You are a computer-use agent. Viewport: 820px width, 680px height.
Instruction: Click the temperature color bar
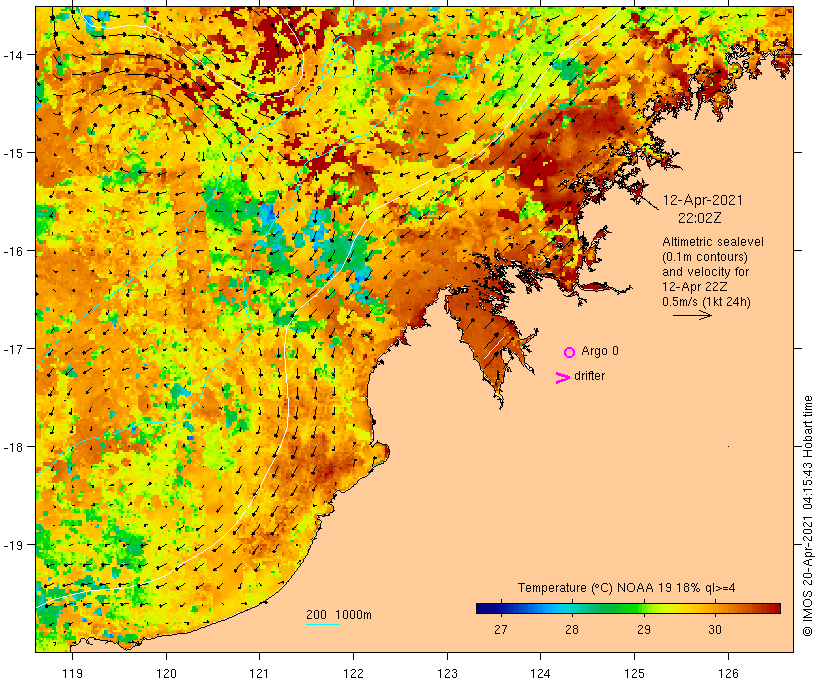click(628, 608)
